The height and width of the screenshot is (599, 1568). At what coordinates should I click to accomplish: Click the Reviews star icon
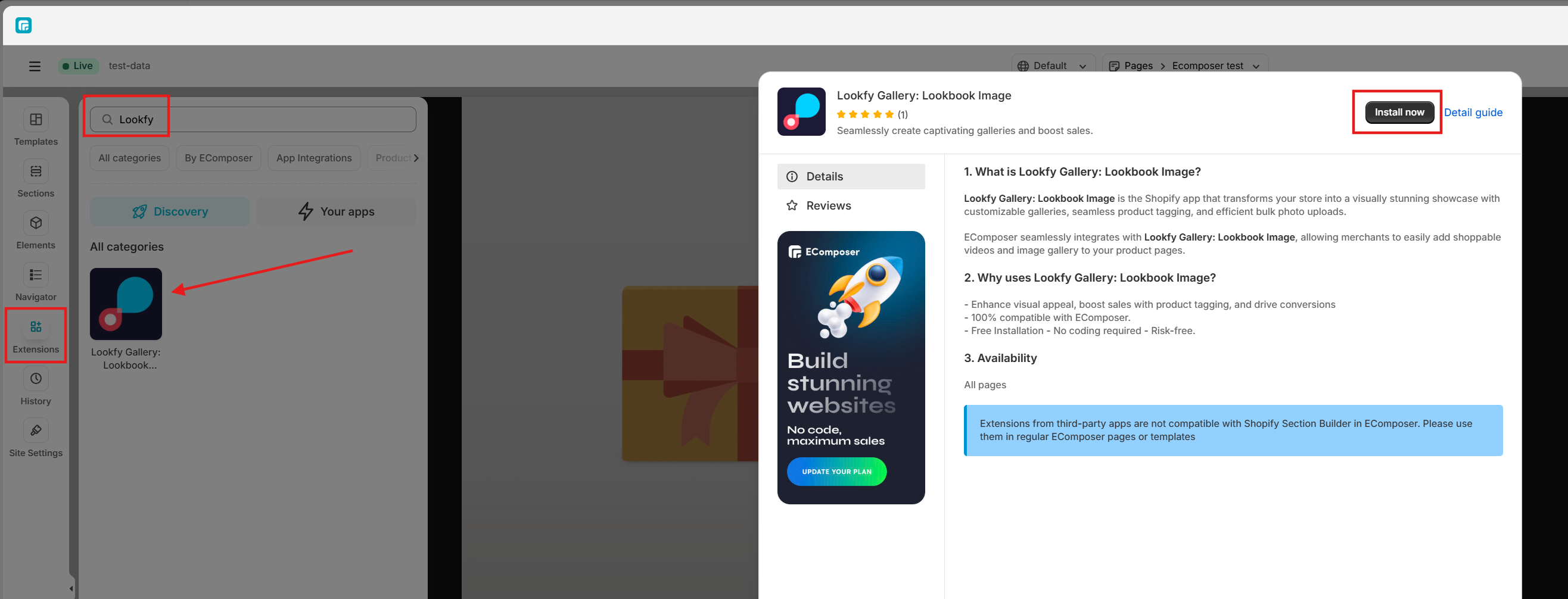pyautogui.click(x=792, y=205)
